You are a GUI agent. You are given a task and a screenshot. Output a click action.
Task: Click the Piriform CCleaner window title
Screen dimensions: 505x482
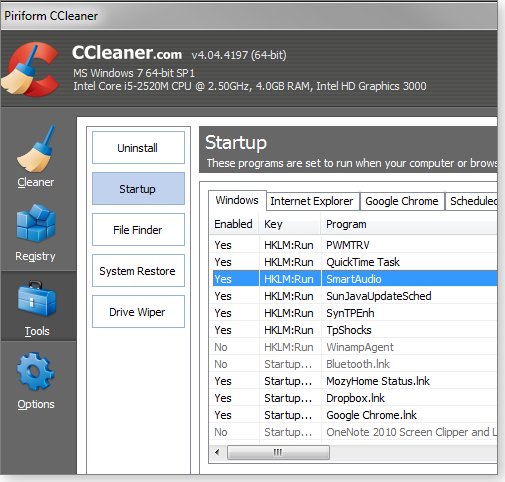pos(51,16)
